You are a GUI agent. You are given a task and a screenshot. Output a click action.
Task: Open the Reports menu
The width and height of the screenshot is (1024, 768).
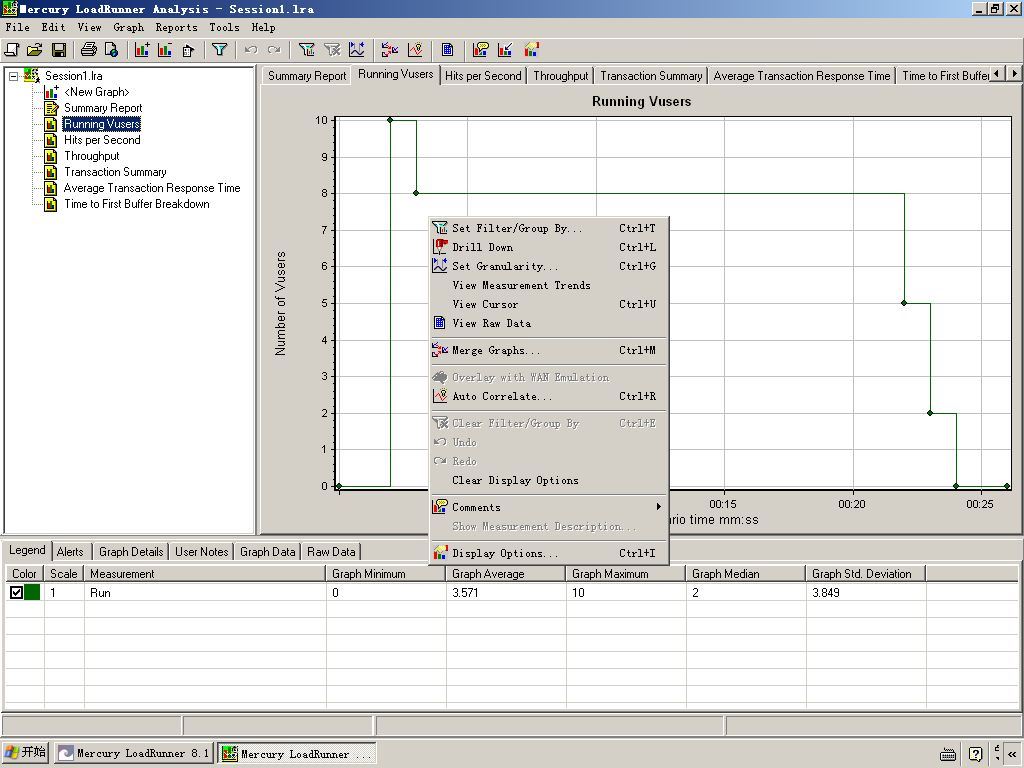(x=176, y=27)
